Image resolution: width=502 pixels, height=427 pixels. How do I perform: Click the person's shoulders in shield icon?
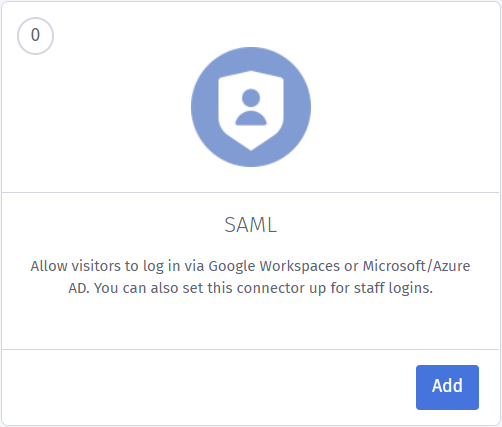pyautogui.click(x=251, y=118)
